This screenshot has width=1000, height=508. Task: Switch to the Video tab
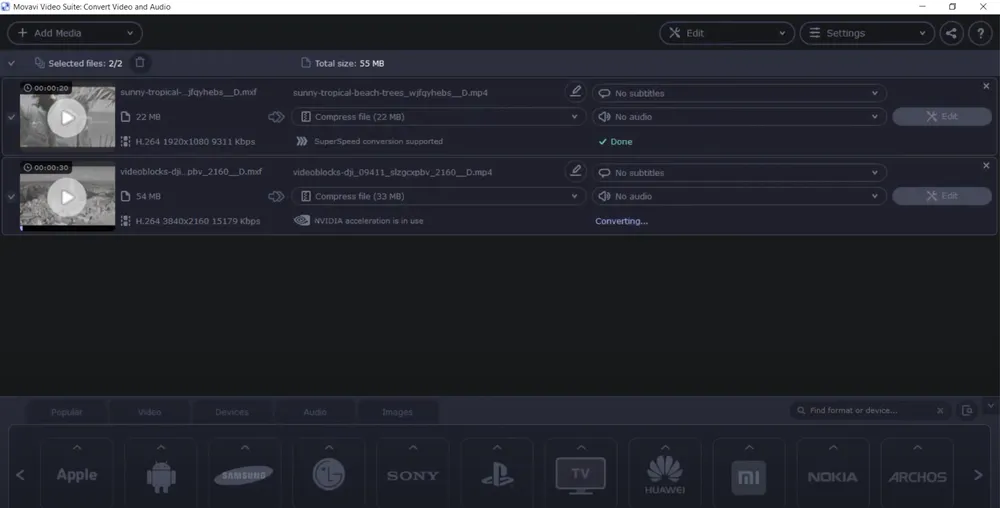(x=149, y=412)
